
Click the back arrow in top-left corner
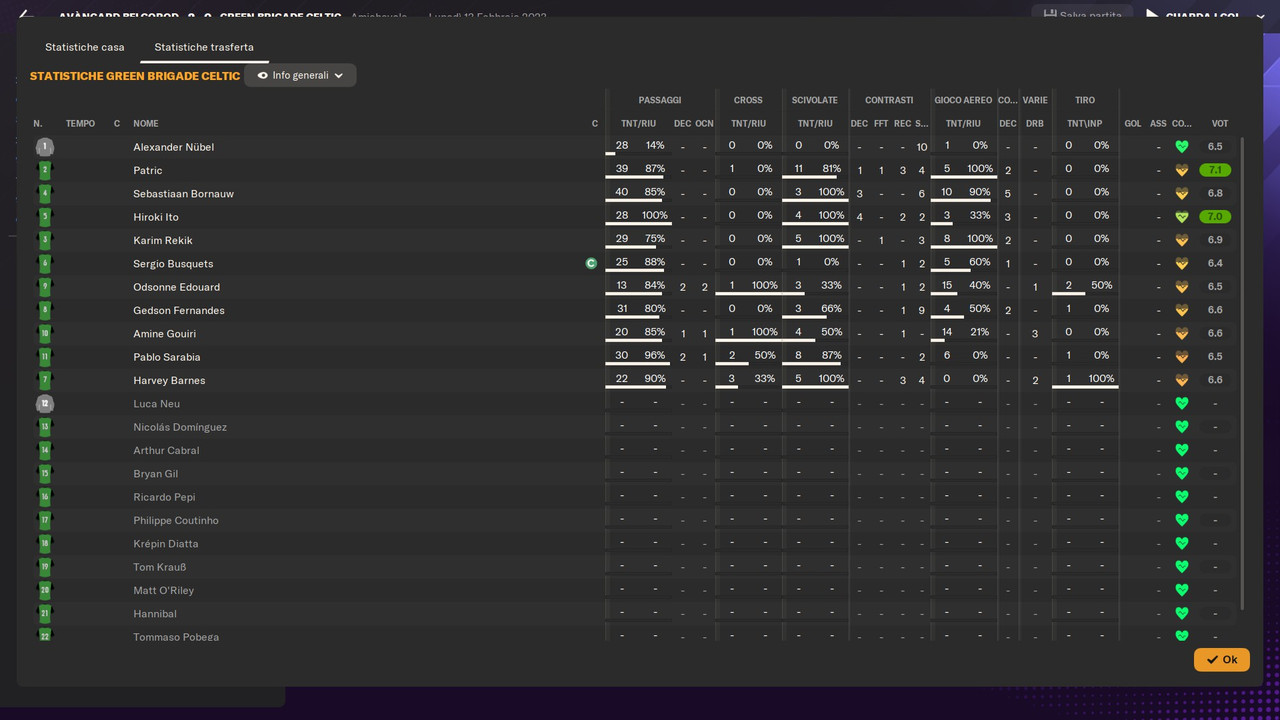click(27, 14)
